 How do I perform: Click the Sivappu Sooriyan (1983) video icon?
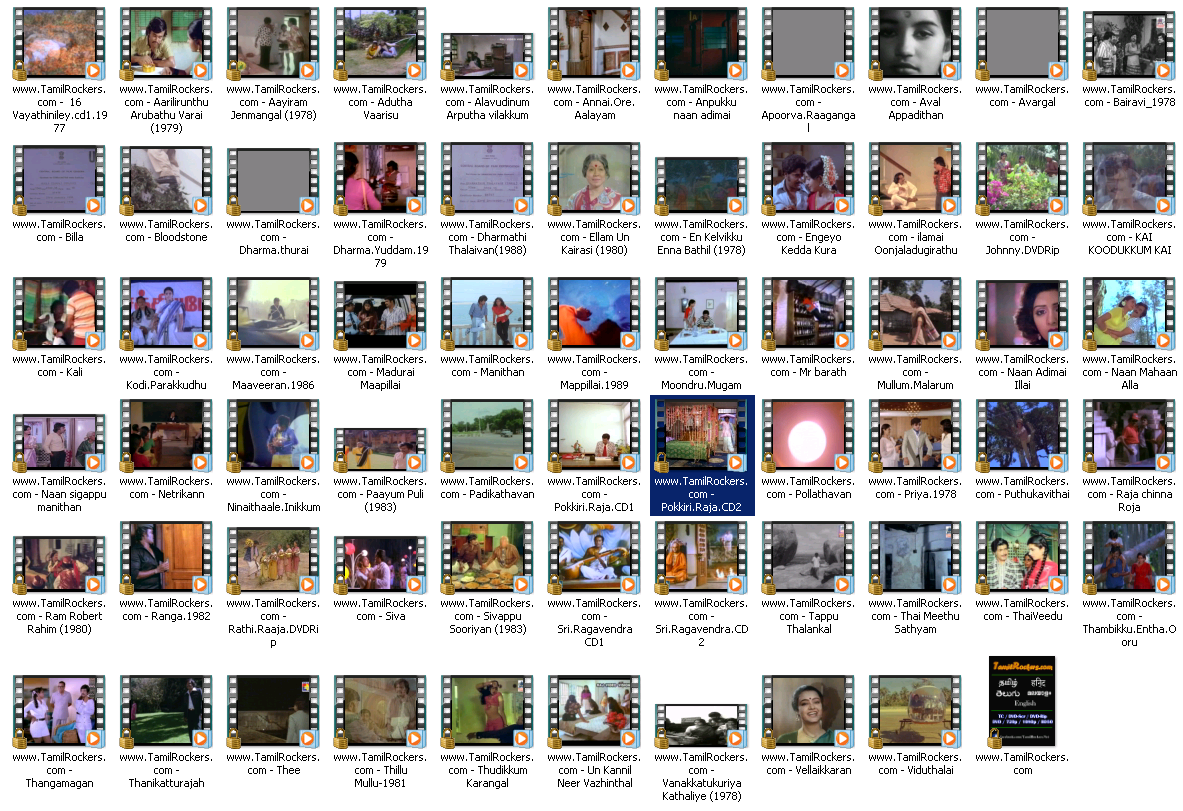click(x=487, y=558)
